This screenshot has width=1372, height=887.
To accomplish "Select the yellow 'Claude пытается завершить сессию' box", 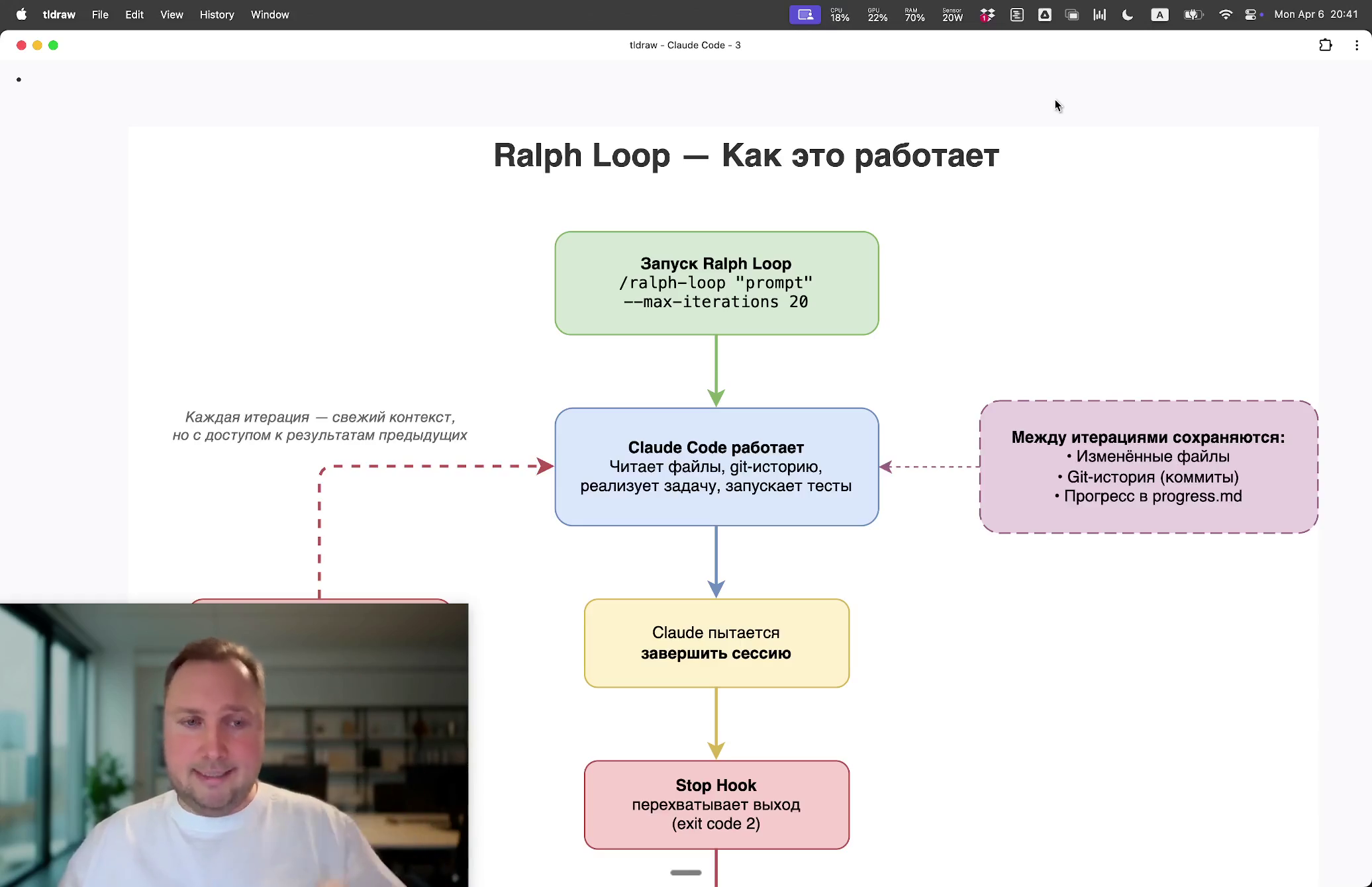I will click(x=716, y=643).
